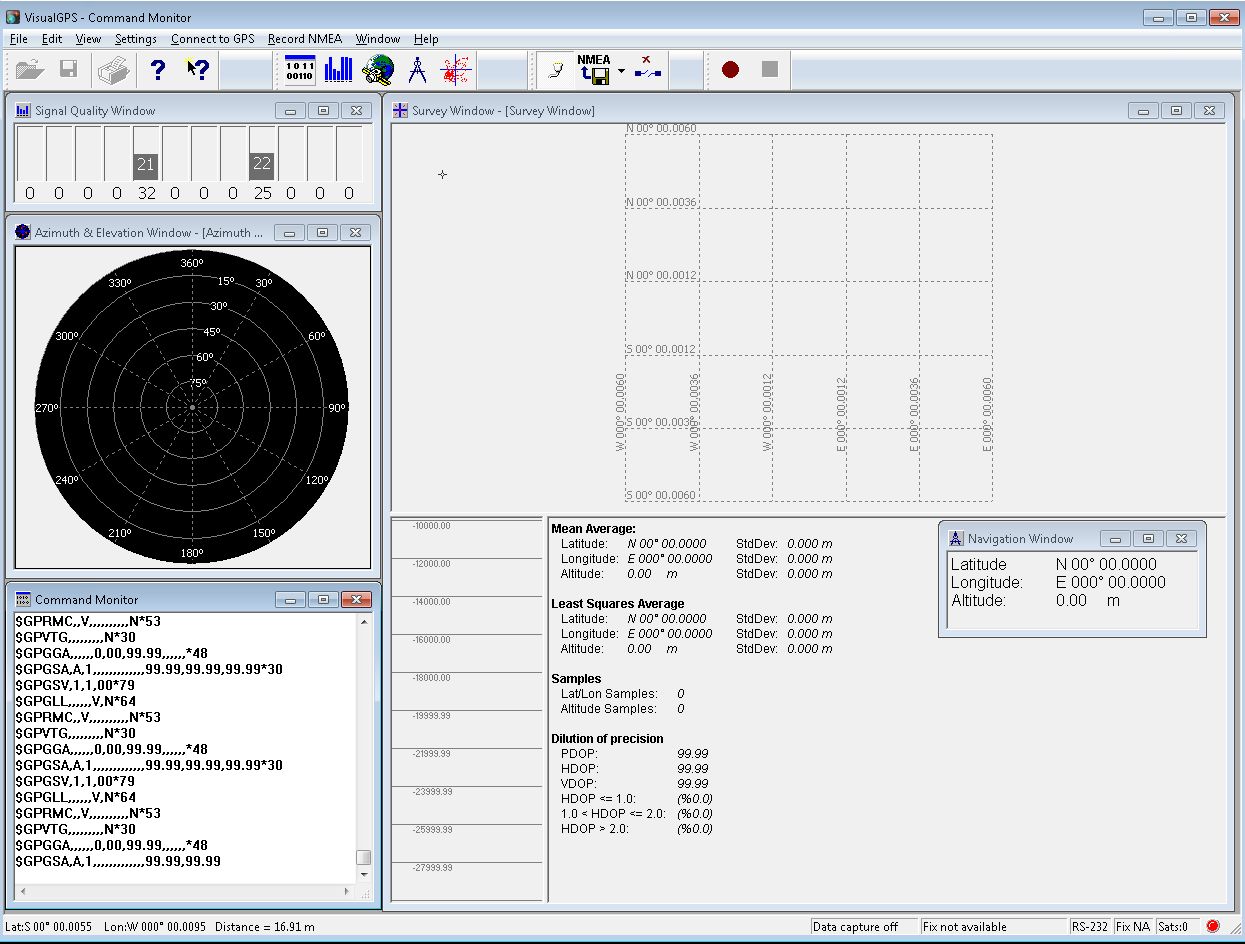Click the Command Monitor title icon
Viewport: 1245px width, 944px height.
click(23, 599)
